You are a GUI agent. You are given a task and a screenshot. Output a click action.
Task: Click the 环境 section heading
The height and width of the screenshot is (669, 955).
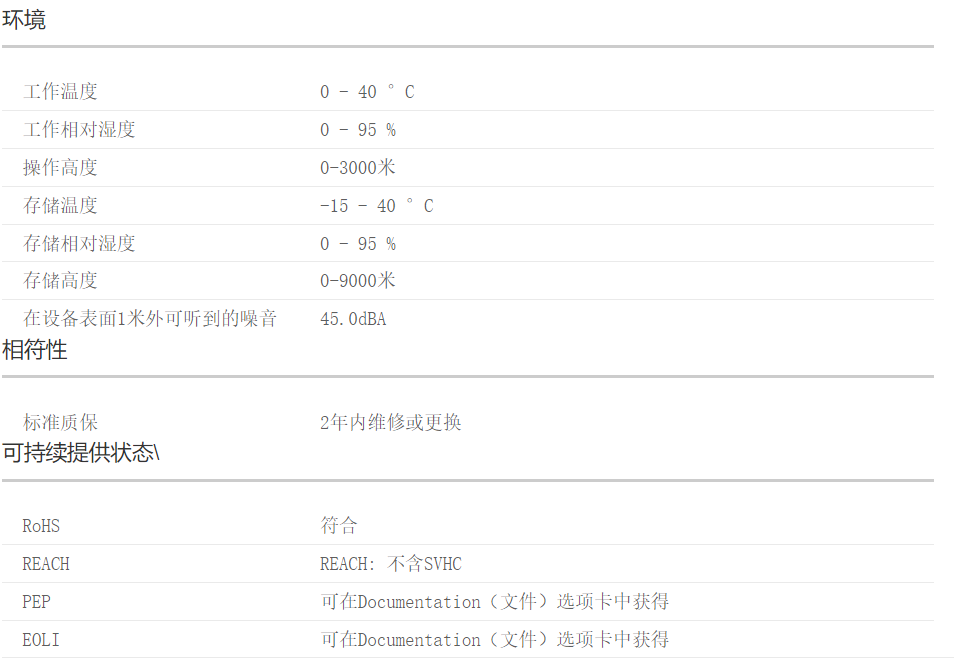click(24, 20)
